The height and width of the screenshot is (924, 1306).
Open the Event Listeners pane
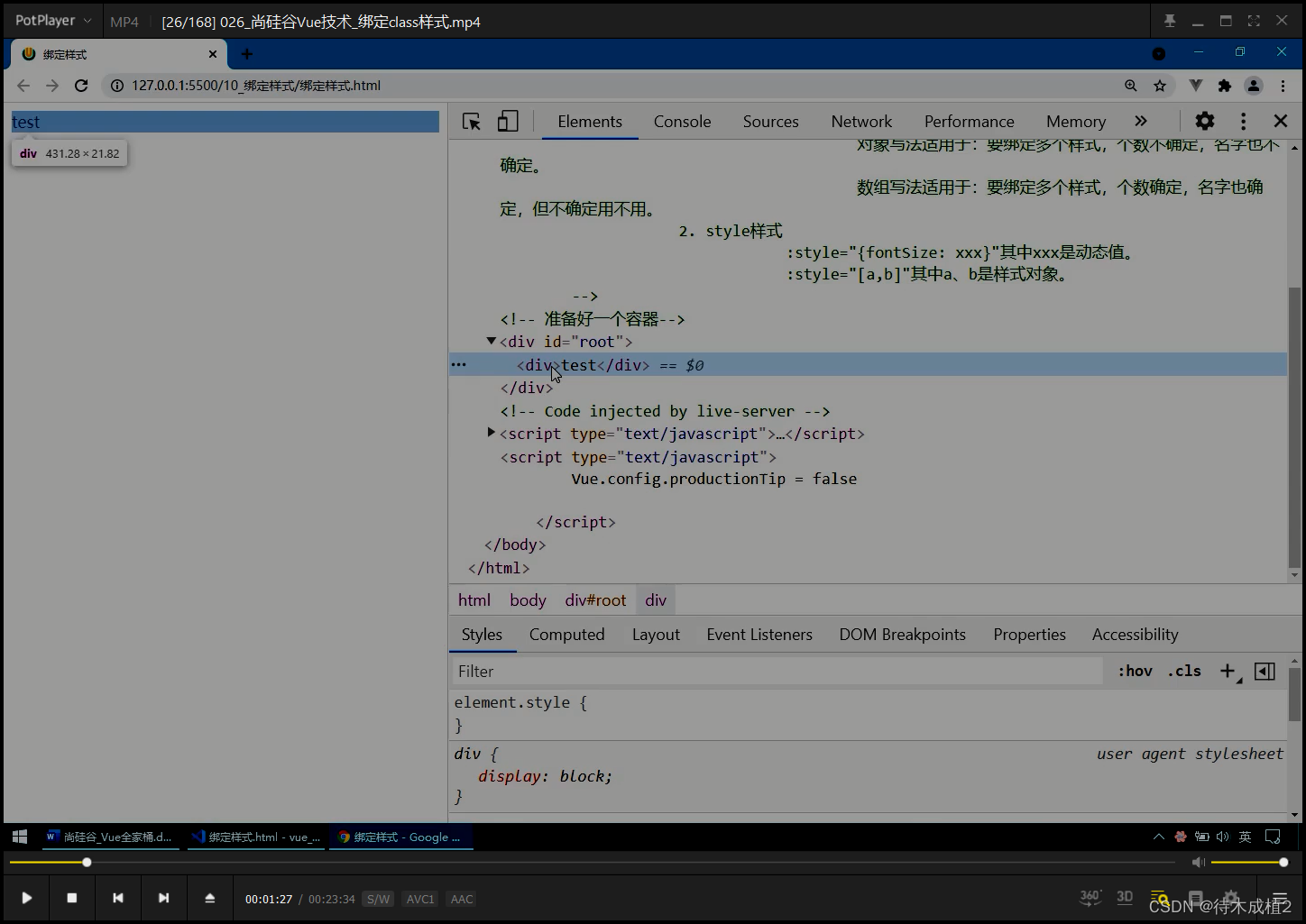point(759,635)
